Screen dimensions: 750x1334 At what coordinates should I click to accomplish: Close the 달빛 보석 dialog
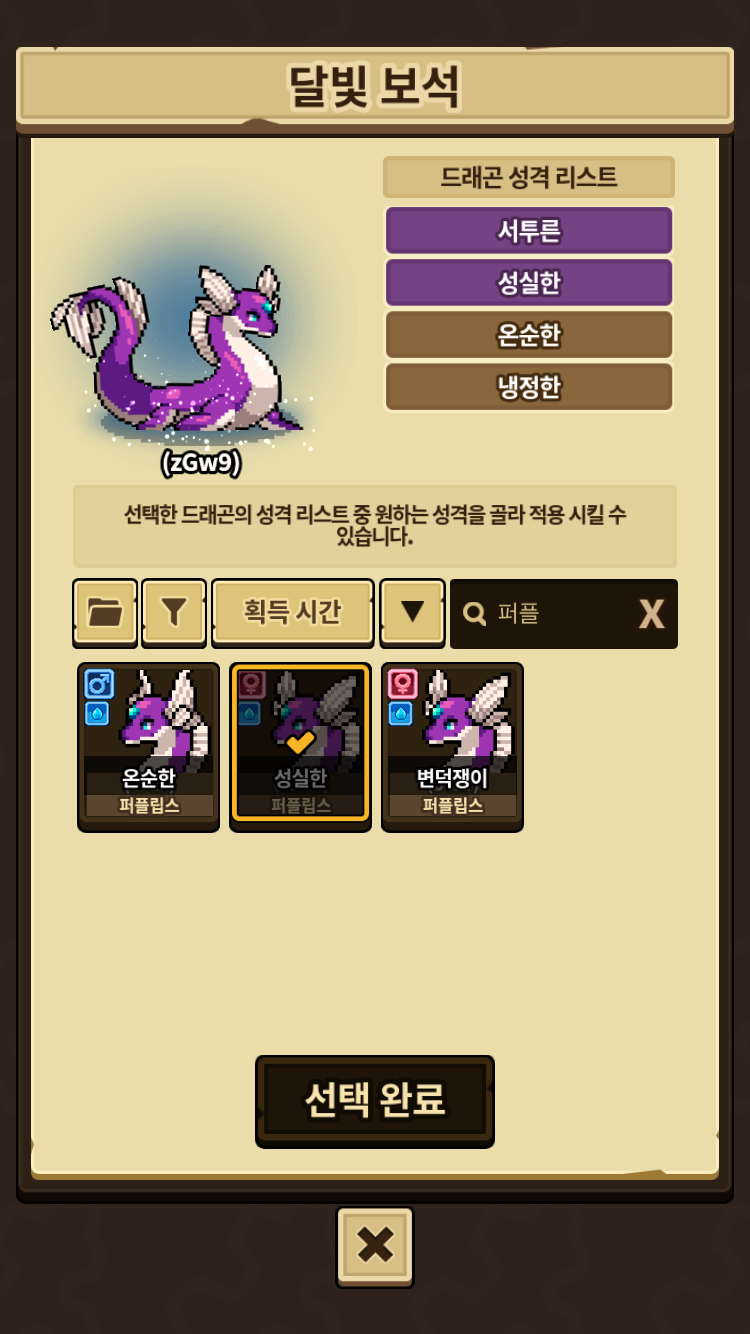[x=375, y=1245]
